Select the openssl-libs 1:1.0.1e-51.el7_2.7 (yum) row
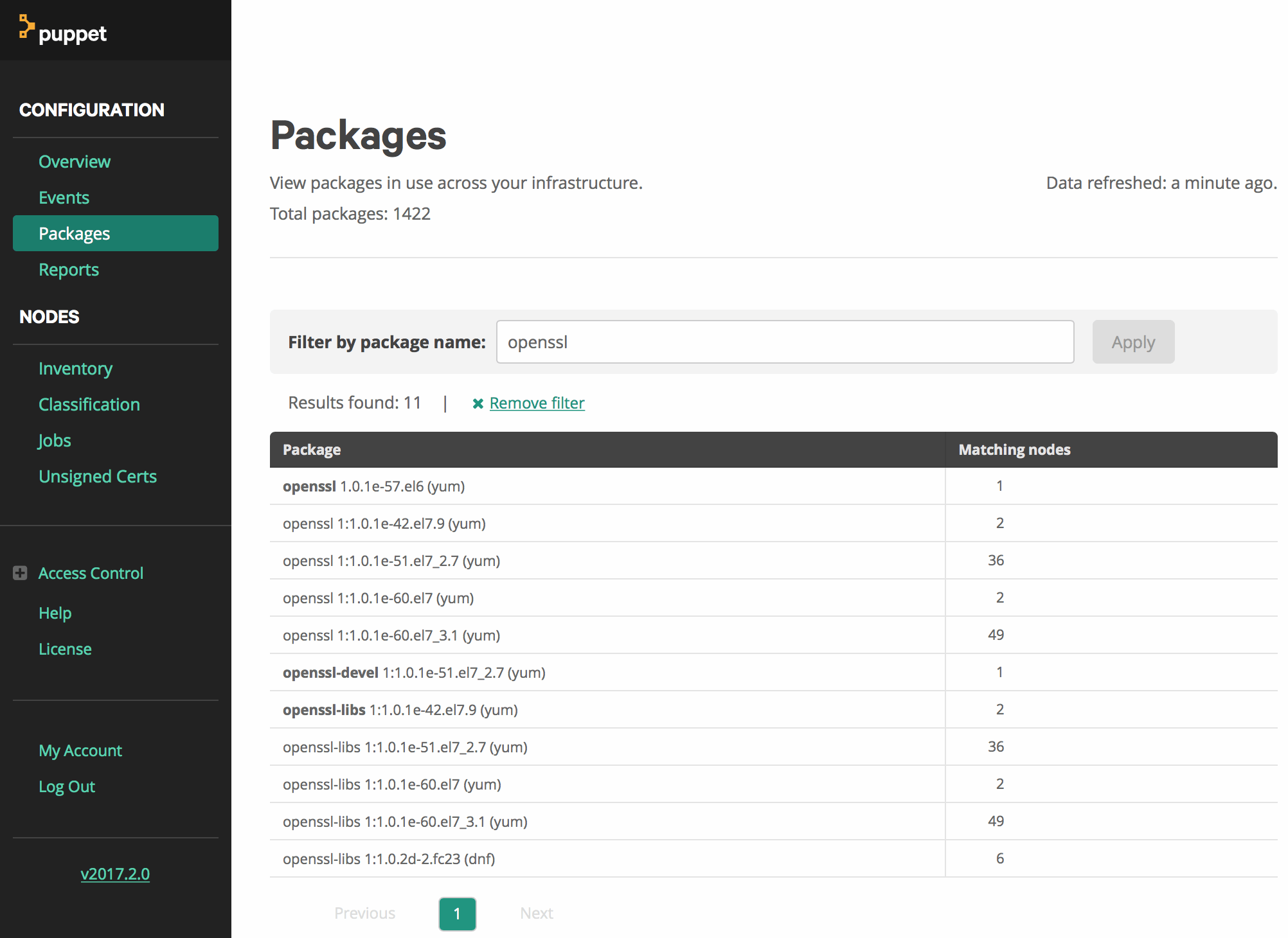The width and height of the screenshot is (1288, 938). (x=774, y=747)
